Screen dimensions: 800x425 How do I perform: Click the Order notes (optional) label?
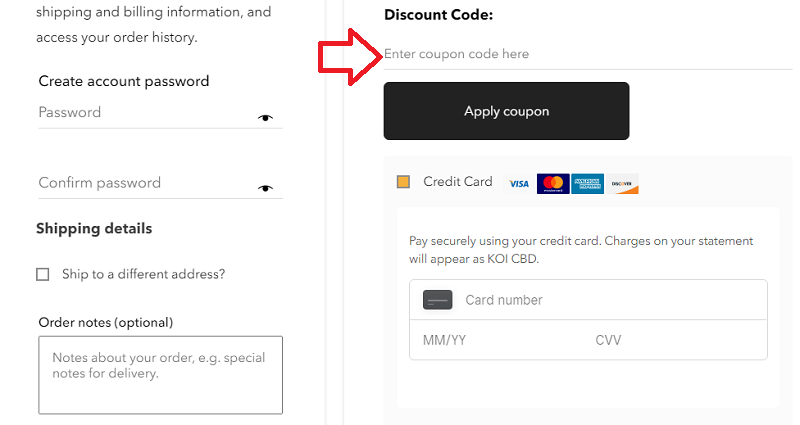click(105, 322)
